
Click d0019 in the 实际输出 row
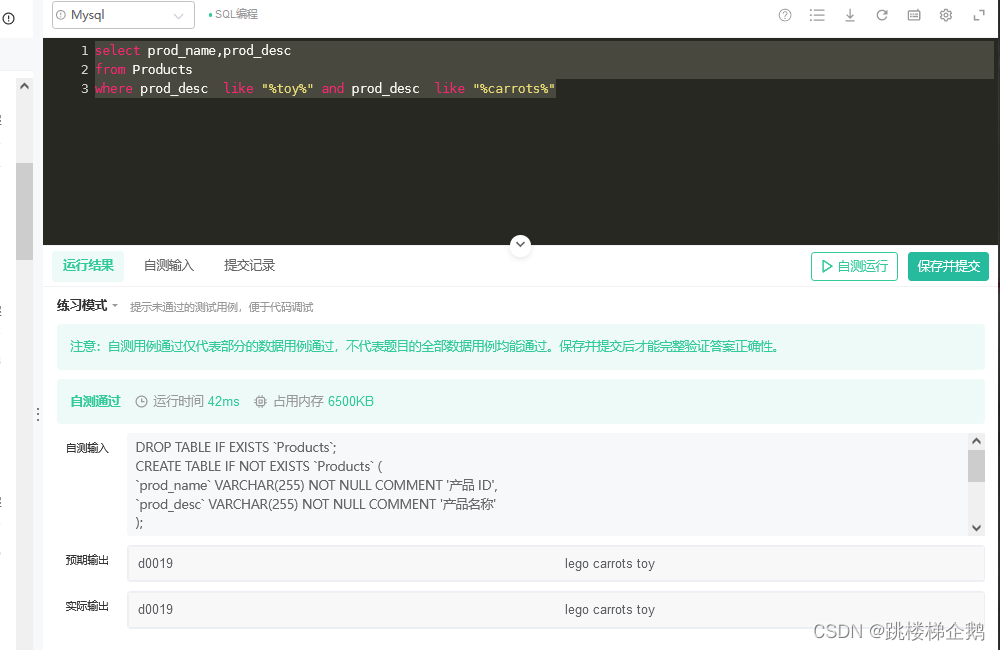pos(156,609)
